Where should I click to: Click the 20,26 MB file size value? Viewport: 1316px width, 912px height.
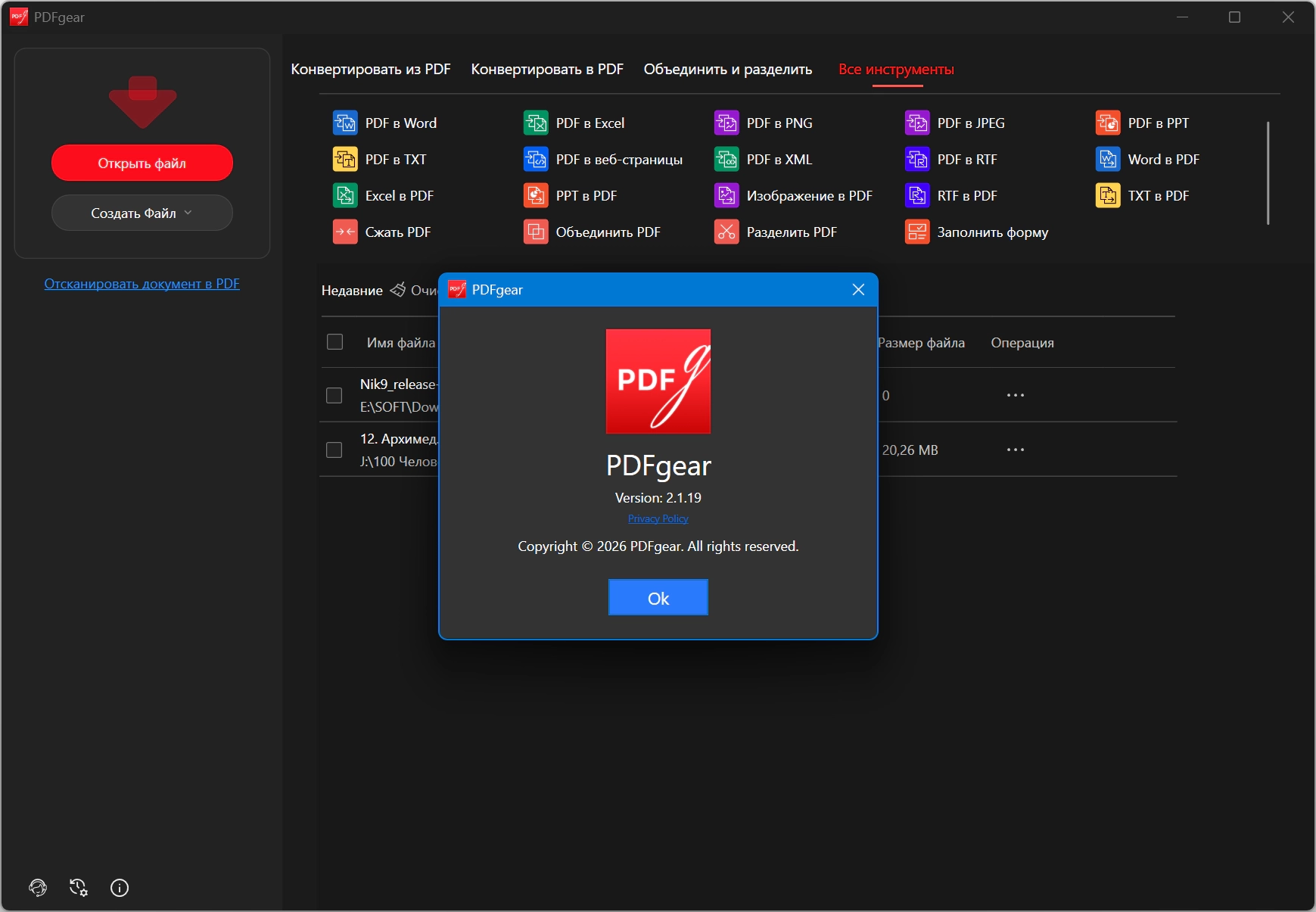pyautogui.click(x=910, y=450)
